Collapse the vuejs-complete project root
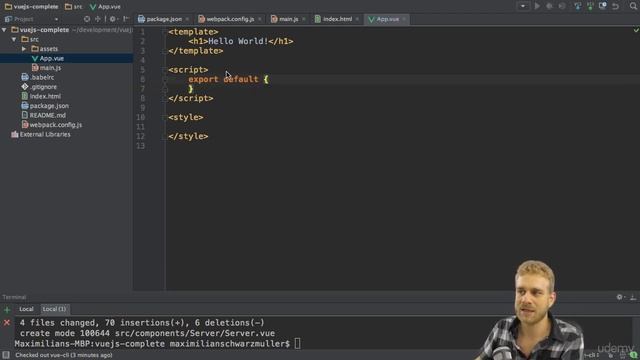 click(x=4, y=30)
